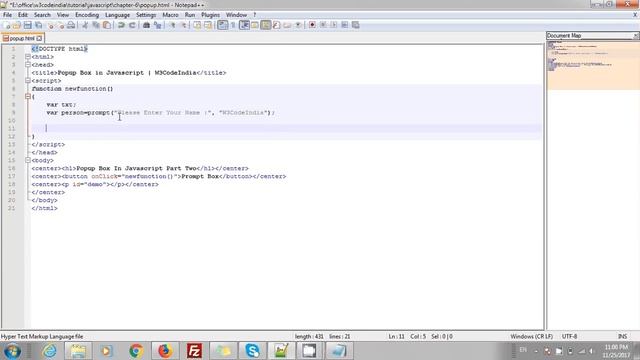
Task: Stop macro recording with Stop icon
Action: tap(323, 25)
